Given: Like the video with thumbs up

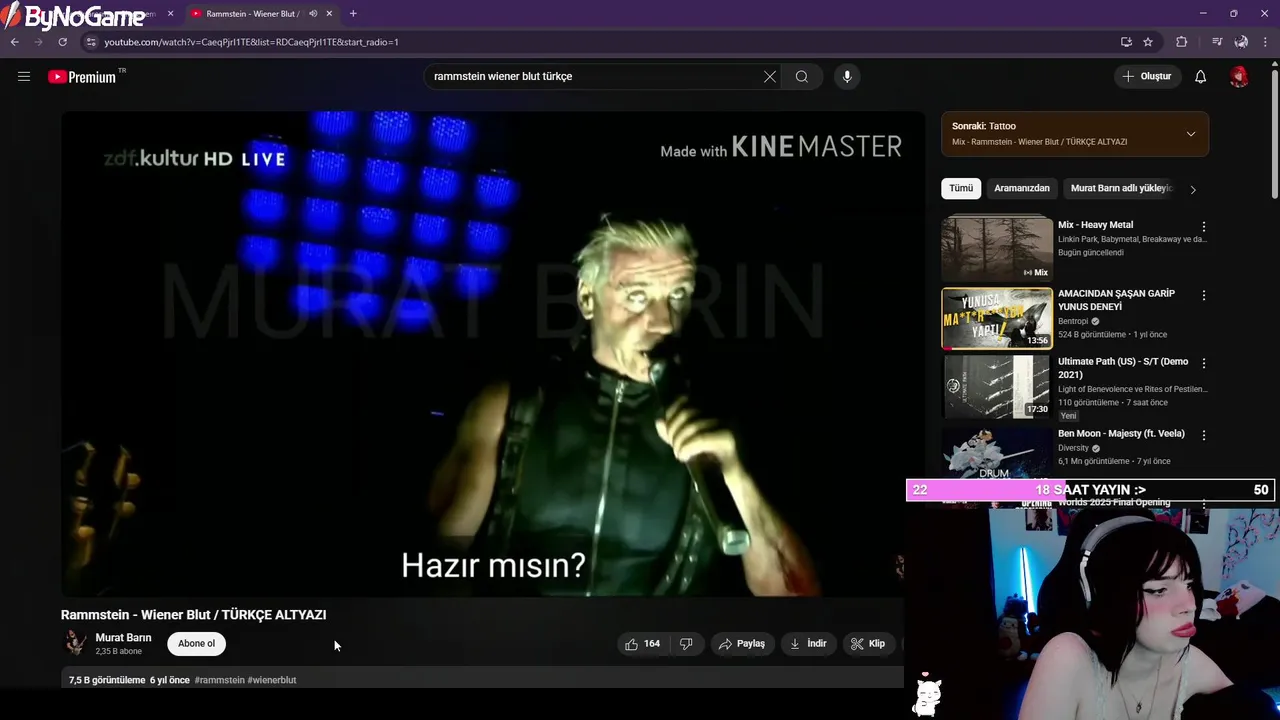Looking at the screenshot, I should tap(642, 644).
